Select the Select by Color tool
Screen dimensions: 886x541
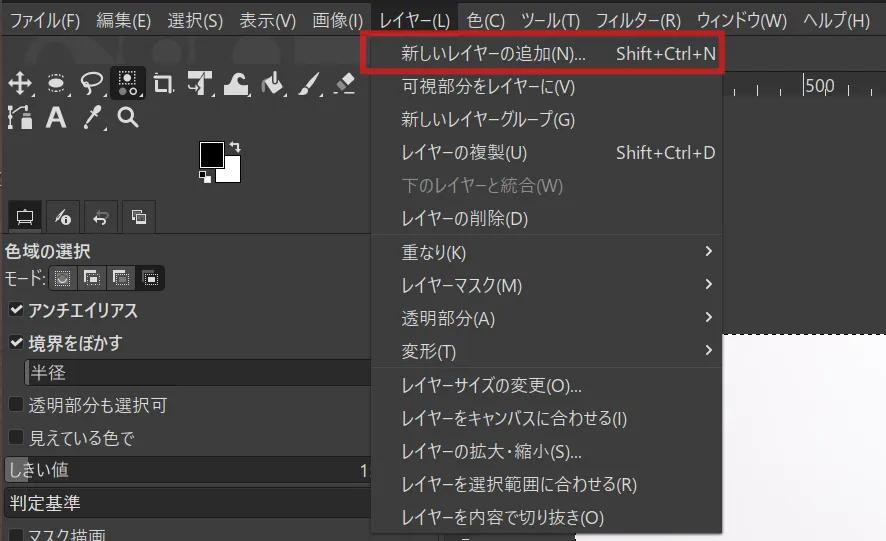(128, 84)
